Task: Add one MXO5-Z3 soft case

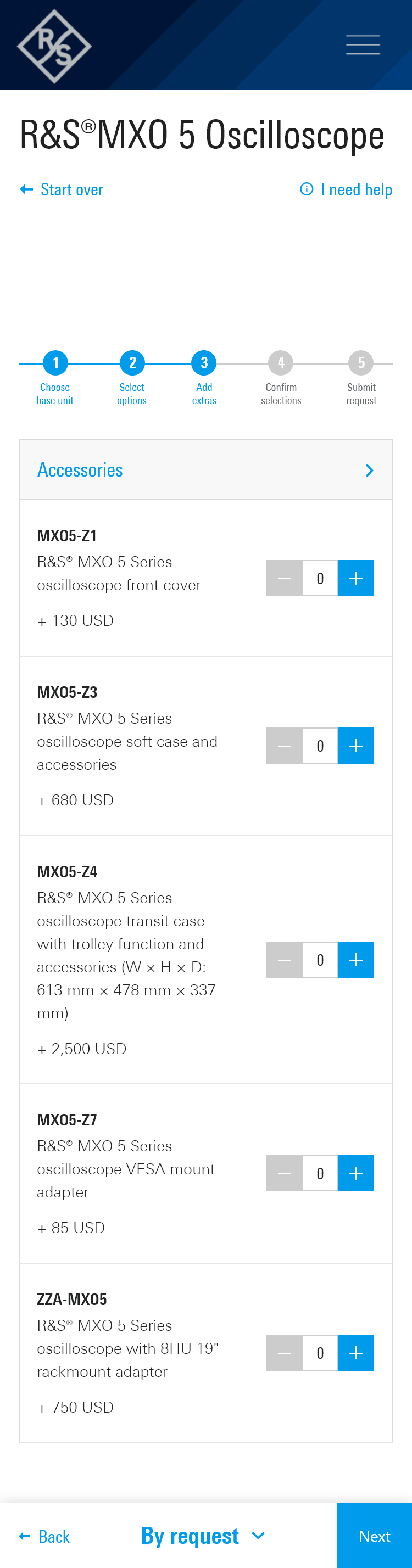Action: (x=356, y=746)
